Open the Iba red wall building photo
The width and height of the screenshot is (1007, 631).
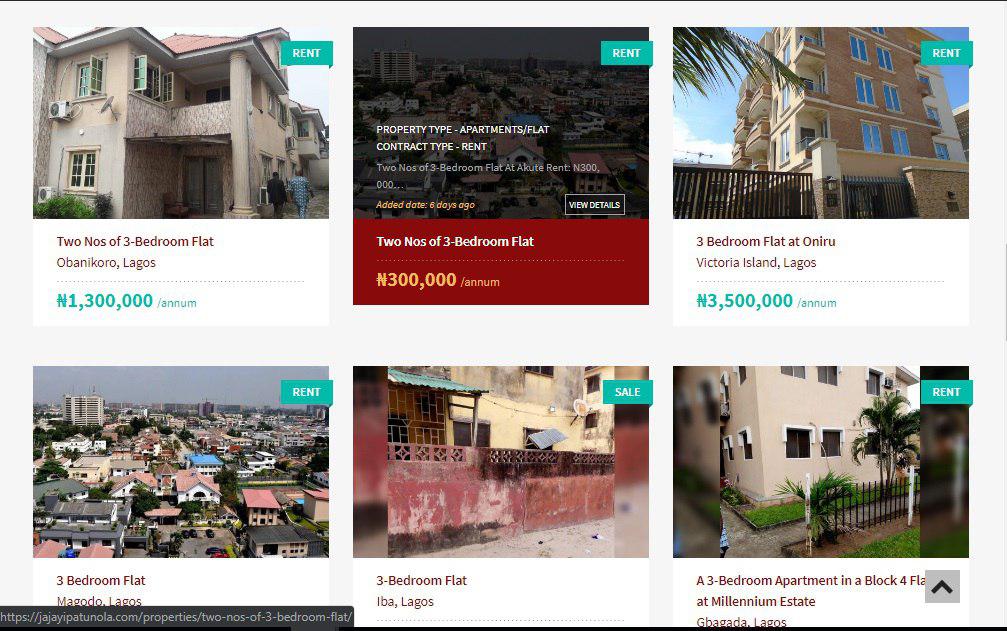pos(501,462)
